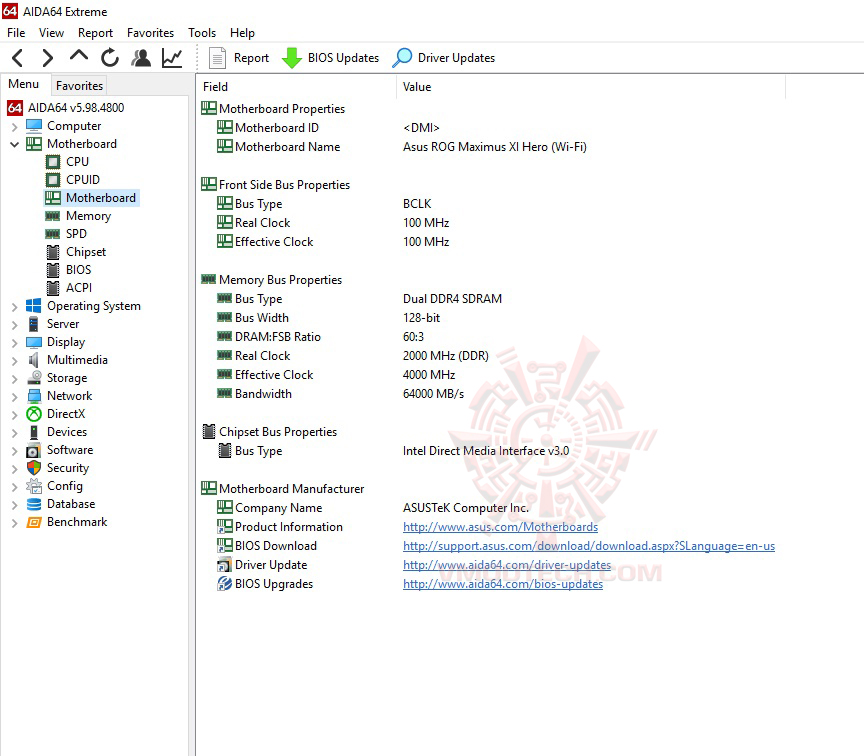The image size is (864, 756).
Task: Open the aida64.com bios-updates link
Action: pos(503,584)
